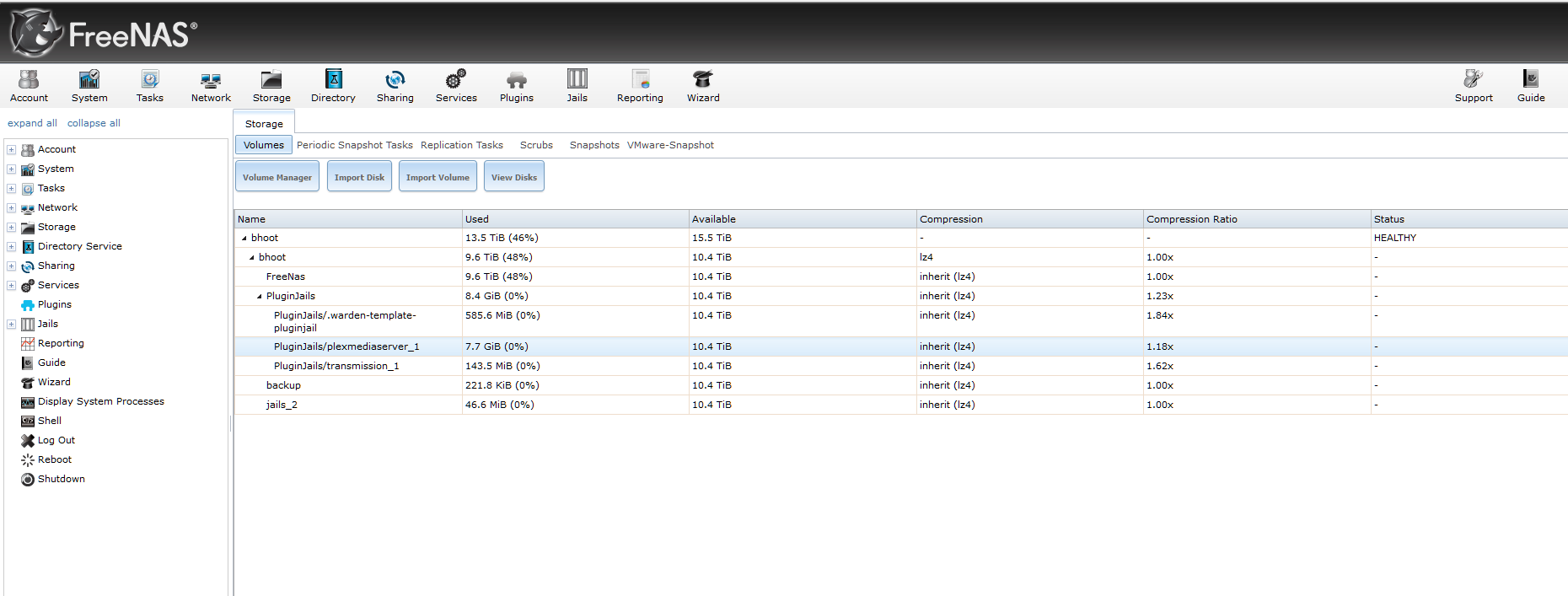Sort by Name column header
Screen dimensions: 1568x596
pos(348,219)
